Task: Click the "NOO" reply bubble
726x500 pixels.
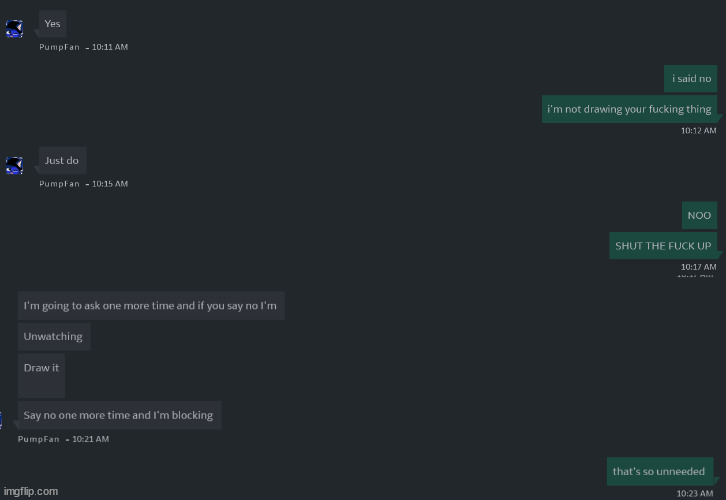Action: point(699,215)
